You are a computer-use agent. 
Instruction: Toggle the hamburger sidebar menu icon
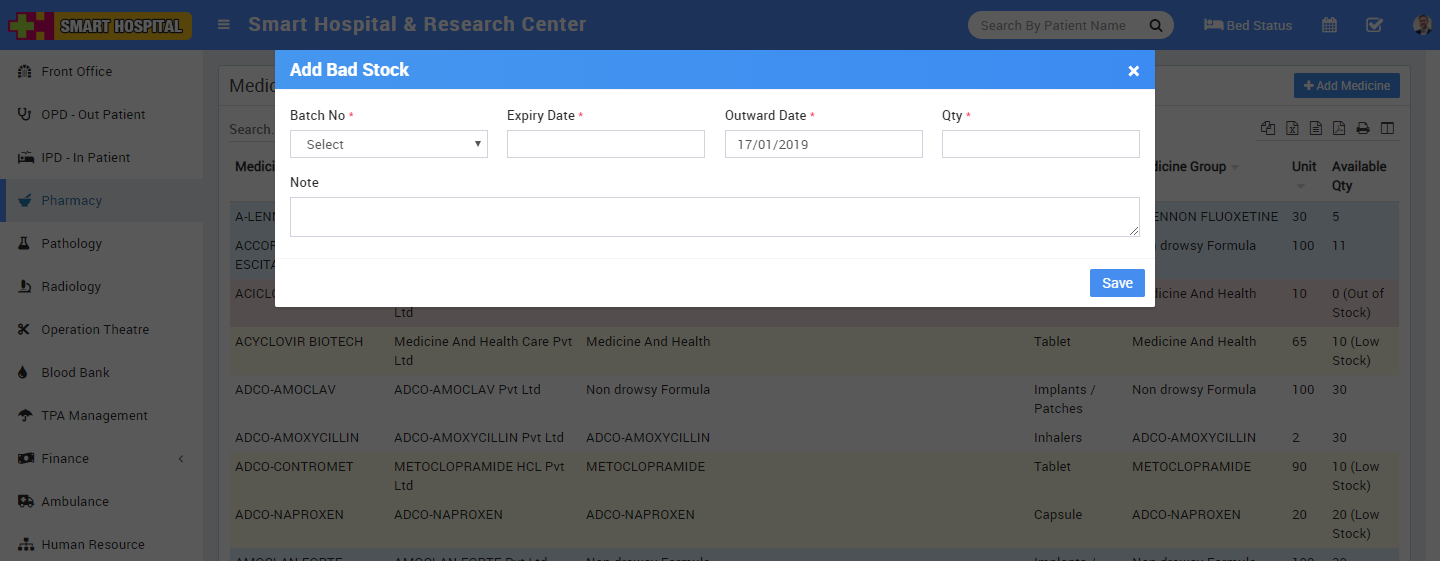pyautogui.click(x=223, y=25)
